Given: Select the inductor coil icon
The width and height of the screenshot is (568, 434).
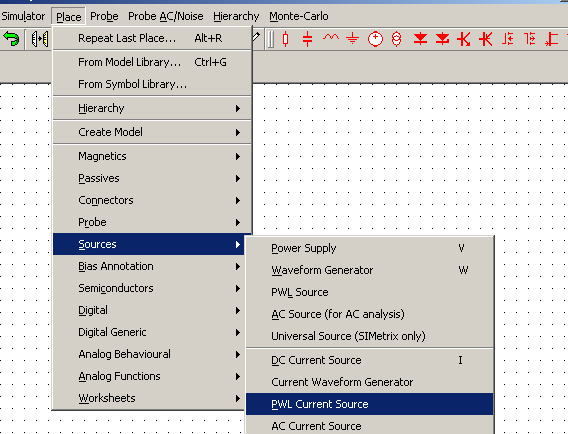Looking at the screenshot, I should [331, 37].
